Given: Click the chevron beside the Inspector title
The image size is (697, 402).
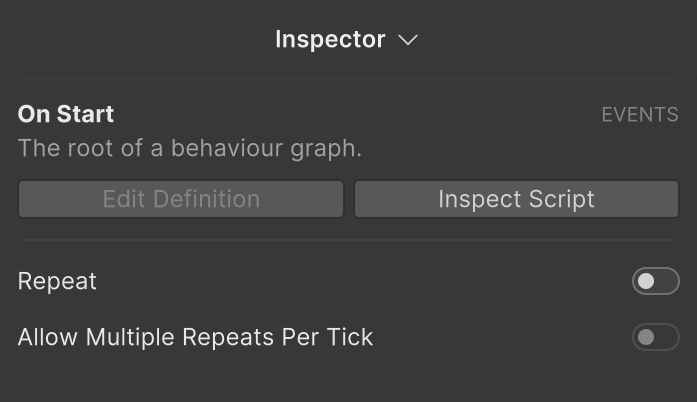Looking at the screenshot, I should pos(407,41).
